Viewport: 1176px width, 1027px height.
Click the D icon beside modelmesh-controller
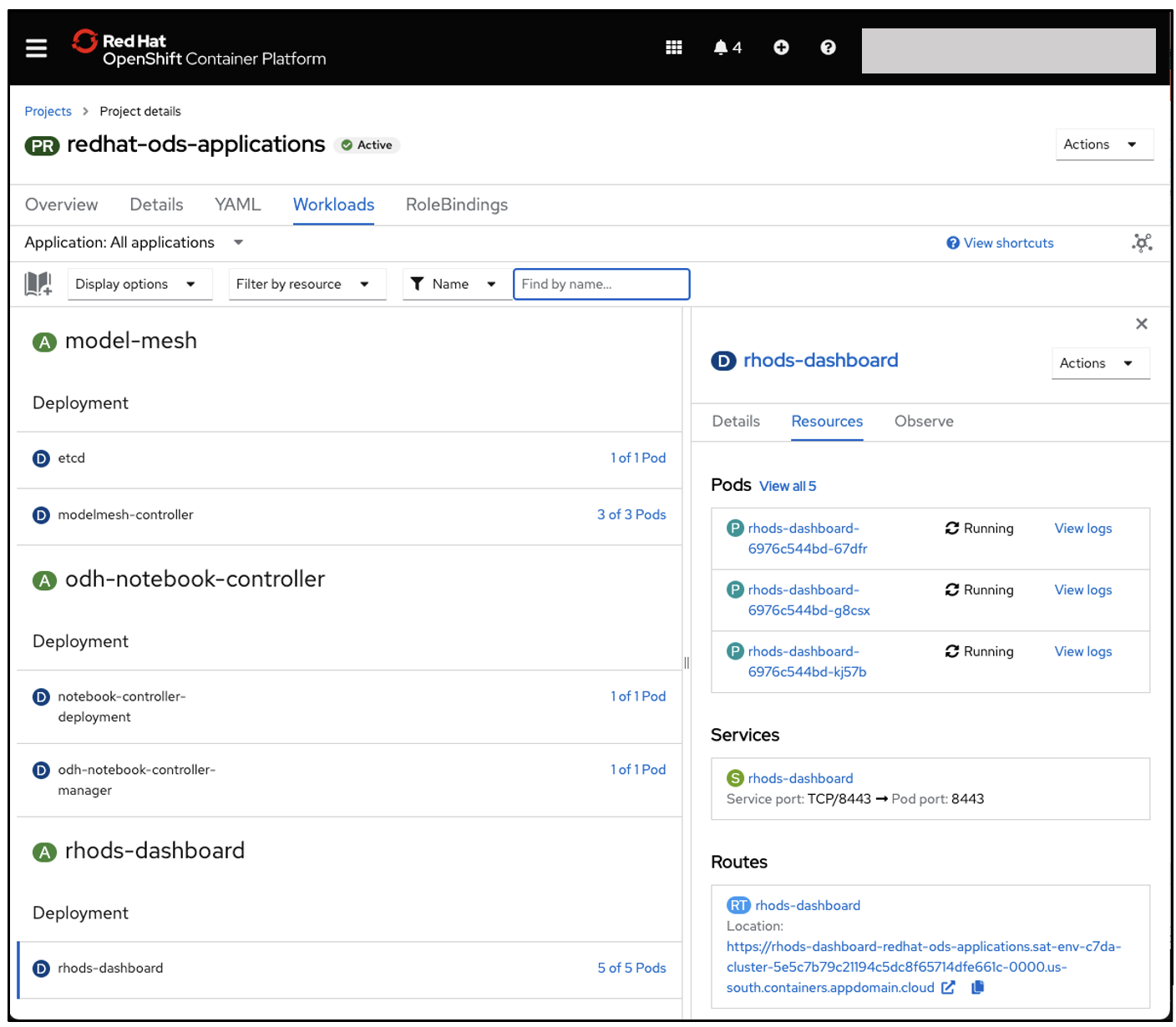41,515
